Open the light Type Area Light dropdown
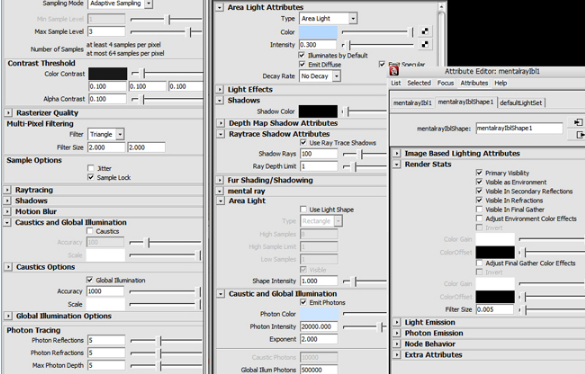The height and width of the screenshot is (374, 585). [x=353, y=18]
